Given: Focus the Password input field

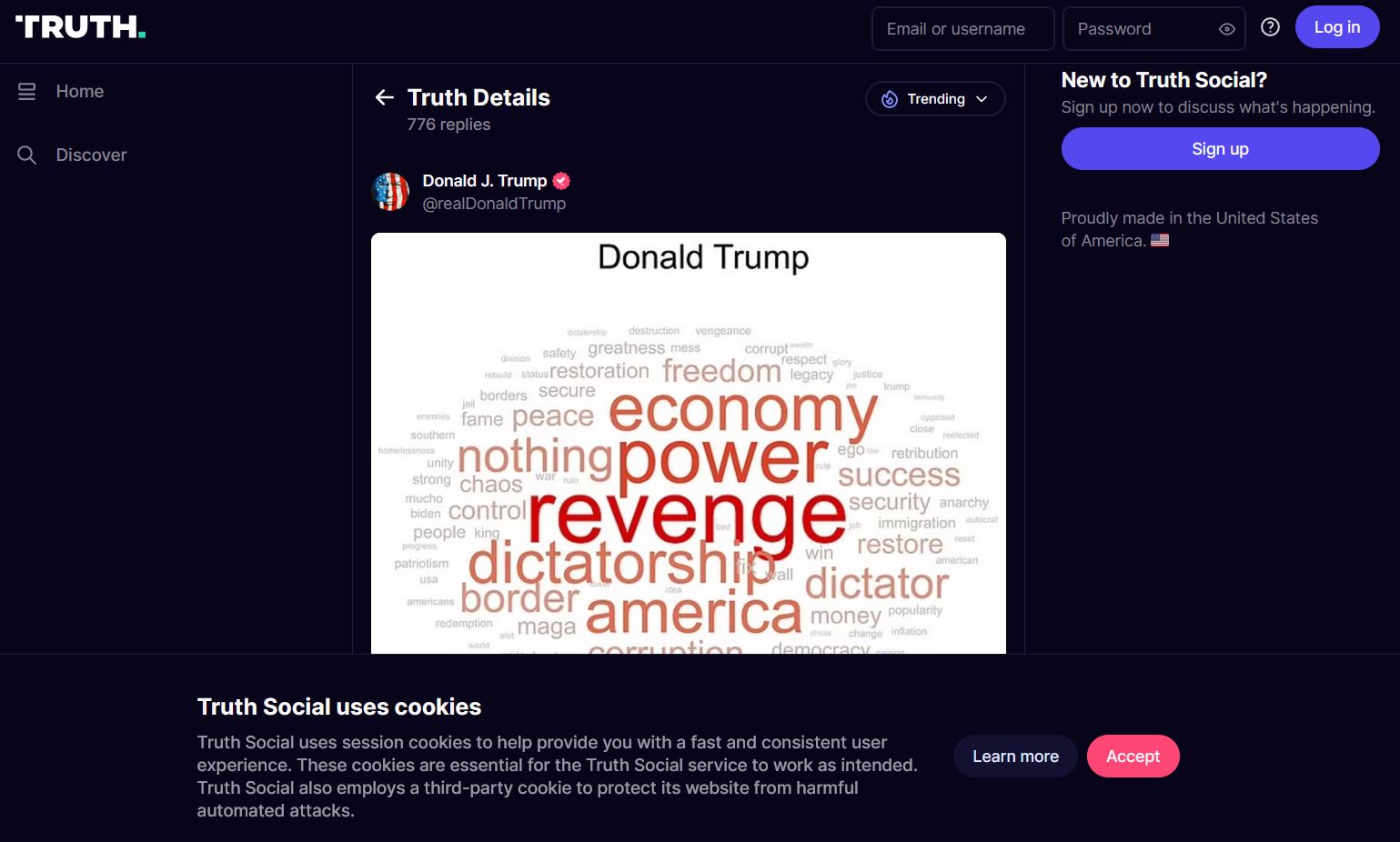Looking at the screenshot, I should (1153, 29).
